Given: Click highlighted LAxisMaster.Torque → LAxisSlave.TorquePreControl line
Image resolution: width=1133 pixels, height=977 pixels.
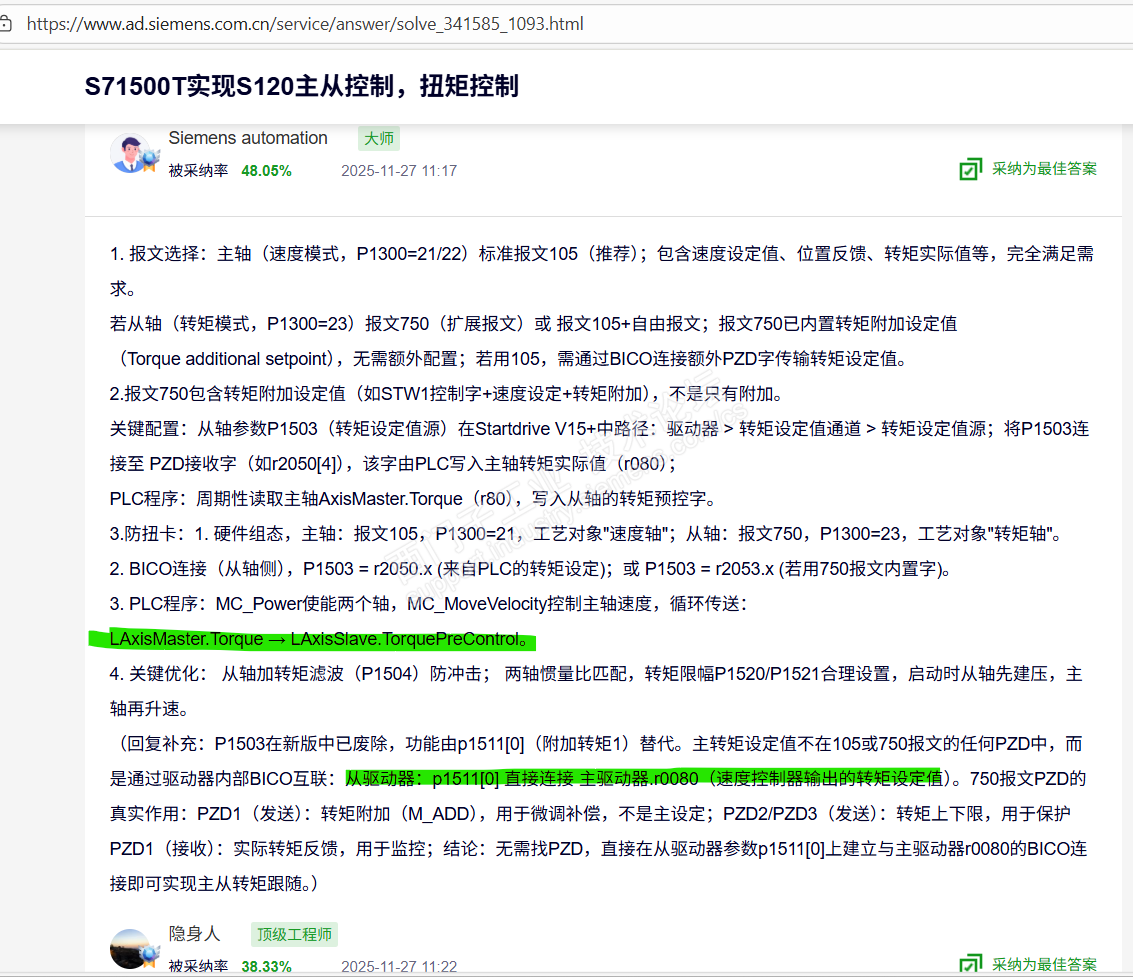Looking at the screenshot, I should coord(319,640).
